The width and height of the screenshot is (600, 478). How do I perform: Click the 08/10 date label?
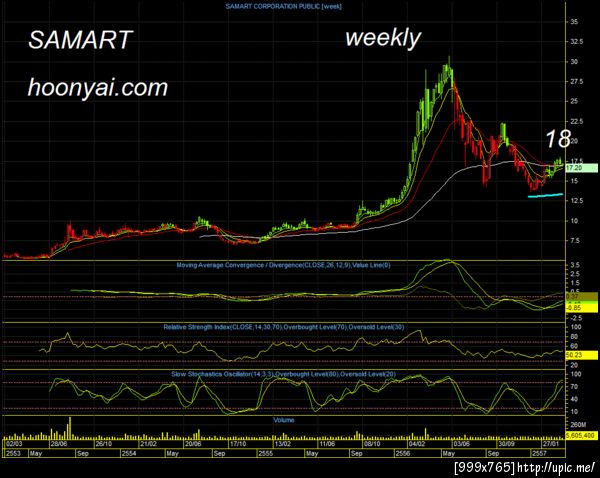372,444
